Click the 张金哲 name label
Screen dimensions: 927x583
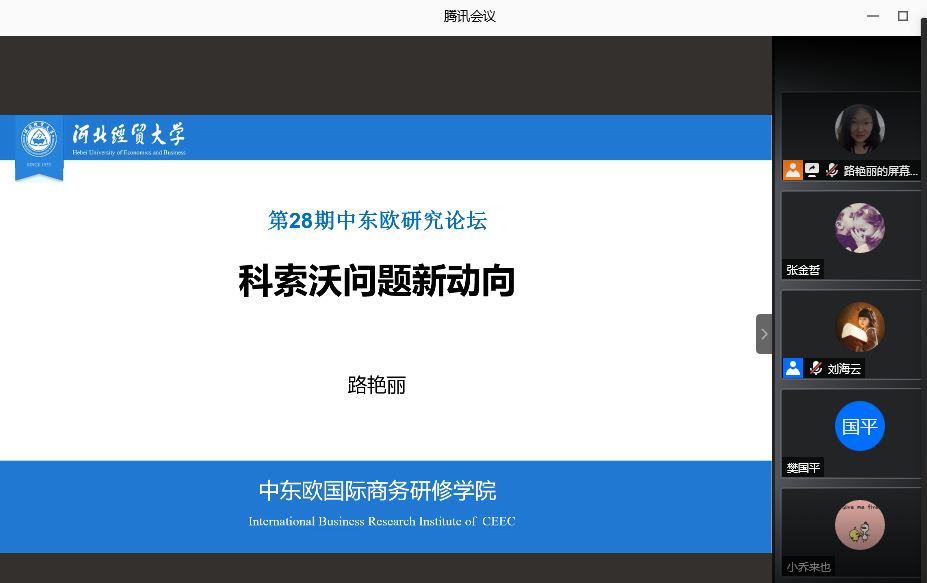(x=803, y=270)
